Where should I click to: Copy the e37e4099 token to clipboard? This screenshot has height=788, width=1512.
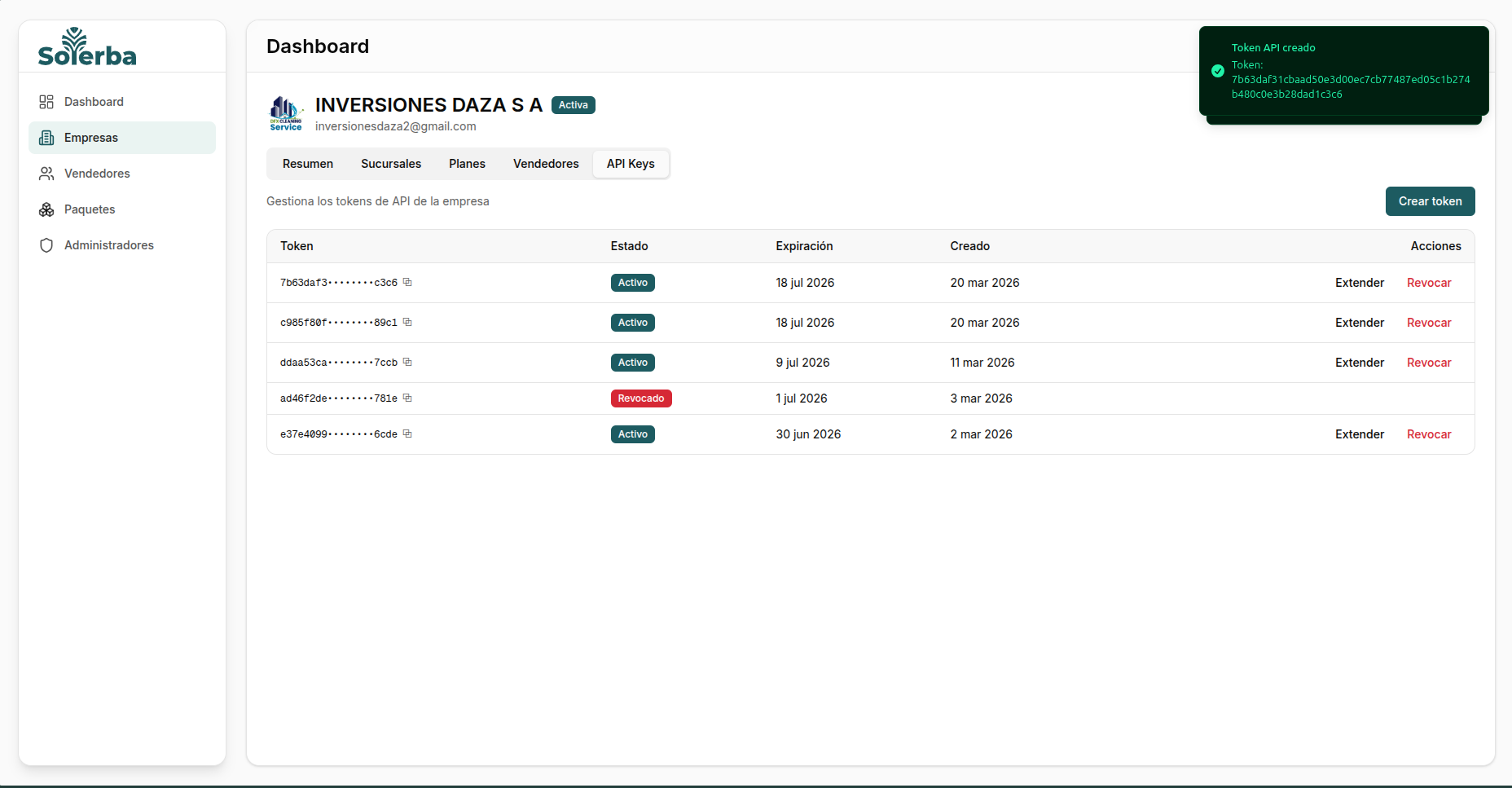[x=407, y=434]
